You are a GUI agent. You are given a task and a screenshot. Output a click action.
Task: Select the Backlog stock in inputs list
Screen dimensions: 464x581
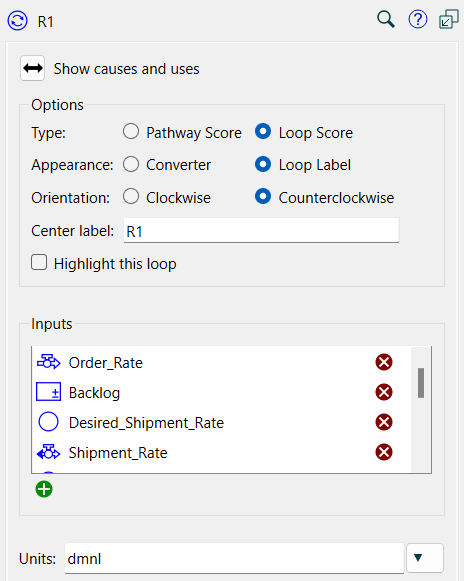94,393
